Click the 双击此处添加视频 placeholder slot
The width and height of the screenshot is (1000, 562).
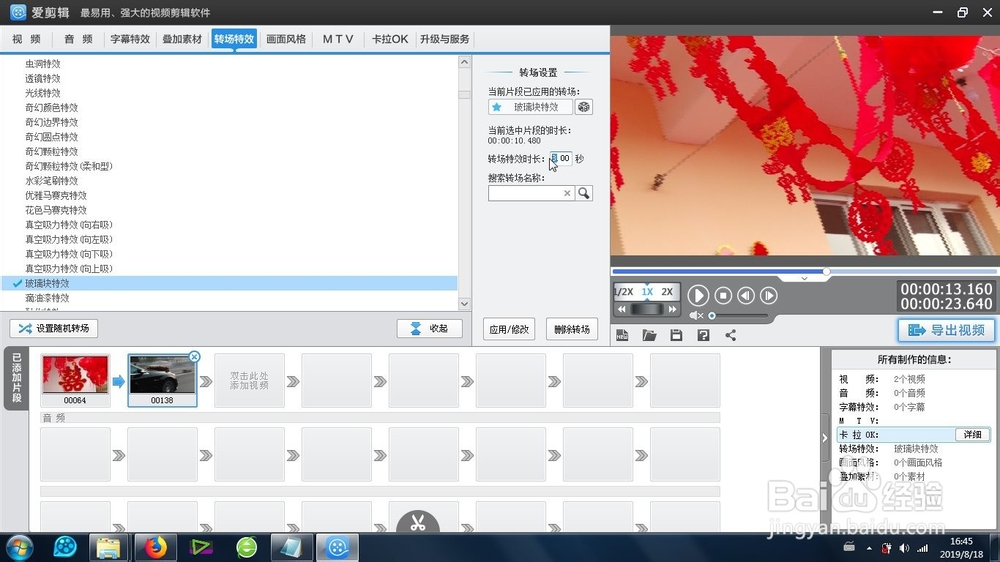point(249,380)
